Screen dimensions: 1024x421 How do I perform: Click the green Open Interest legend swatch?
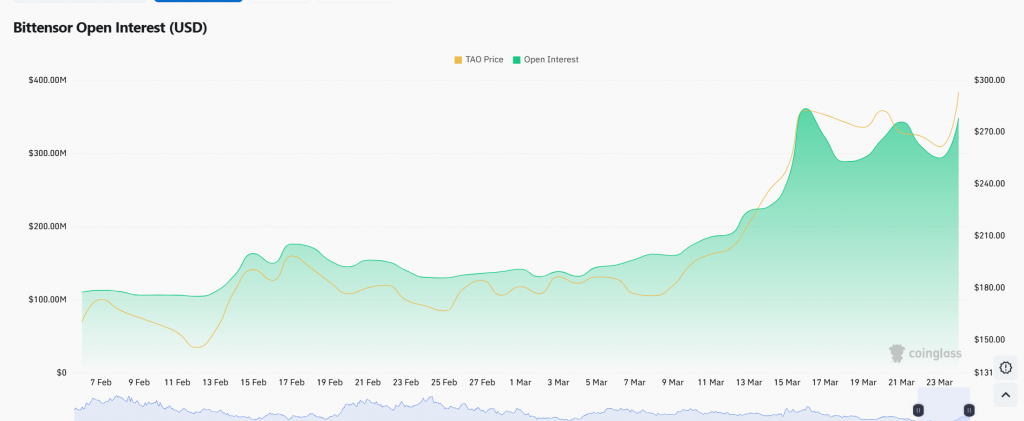517,60
